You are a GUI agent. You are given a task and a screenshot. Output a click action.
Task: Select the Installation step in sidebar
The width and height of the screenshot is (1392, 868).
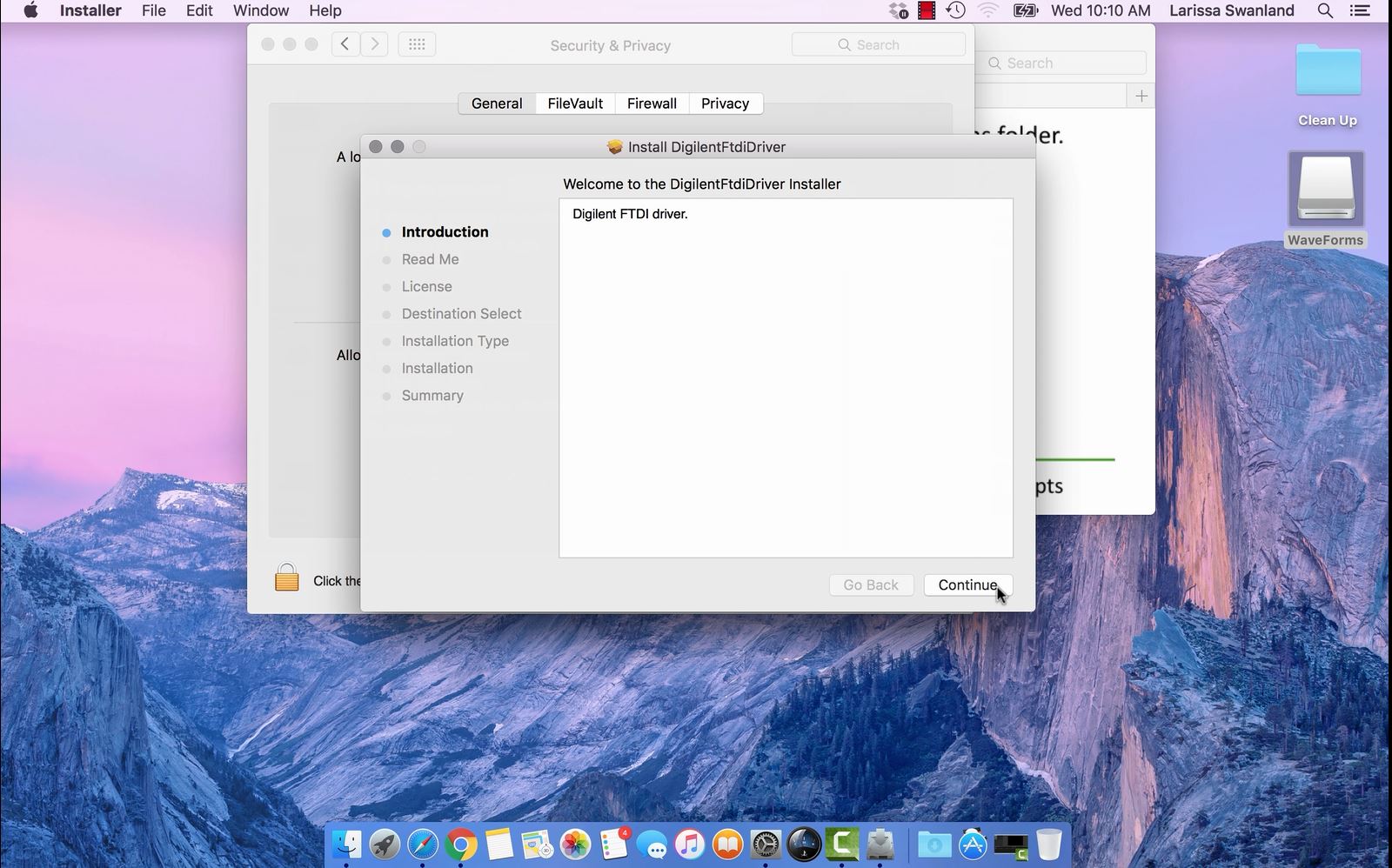click(x=437, y=368)
